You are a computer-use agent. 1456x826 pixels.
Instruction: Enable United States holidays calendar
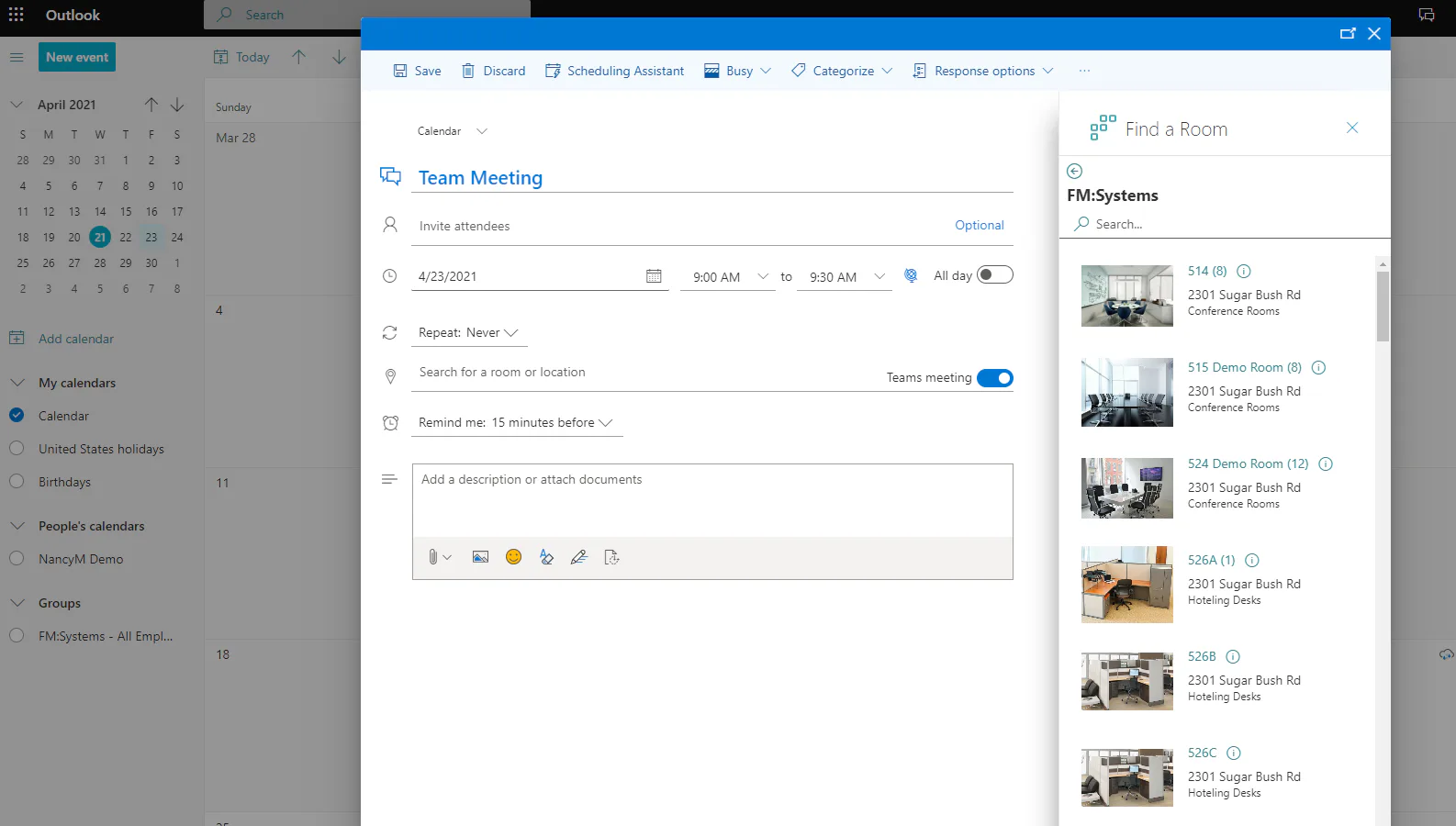(x=17, y=448)
